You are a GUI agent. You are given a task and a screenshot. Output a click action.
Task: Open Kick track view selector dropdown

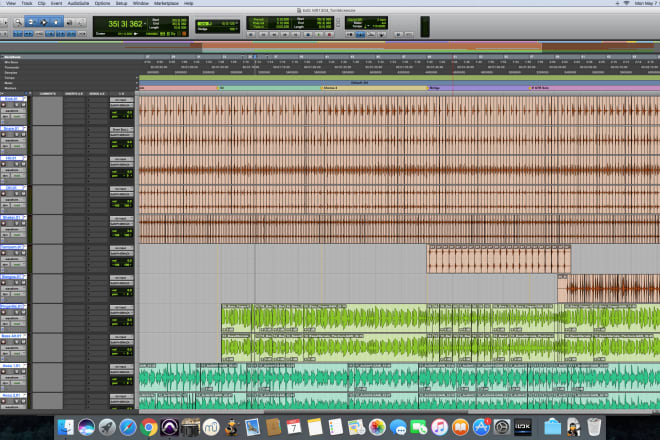pyautogui.click(x=13, y=111)
